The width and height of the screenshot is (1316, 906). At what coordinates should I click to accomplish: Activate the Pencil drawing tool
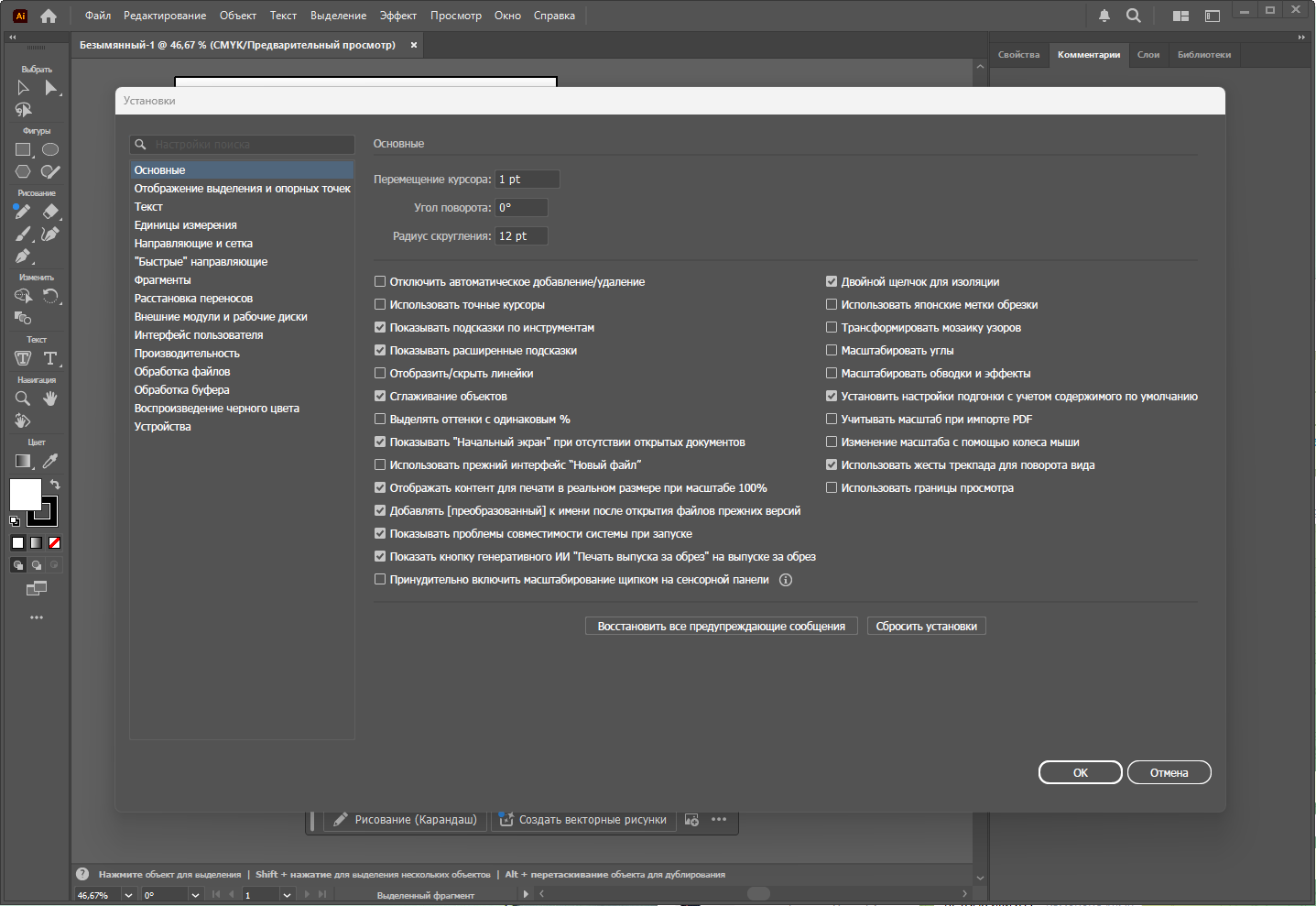click(x=23, y=212)
